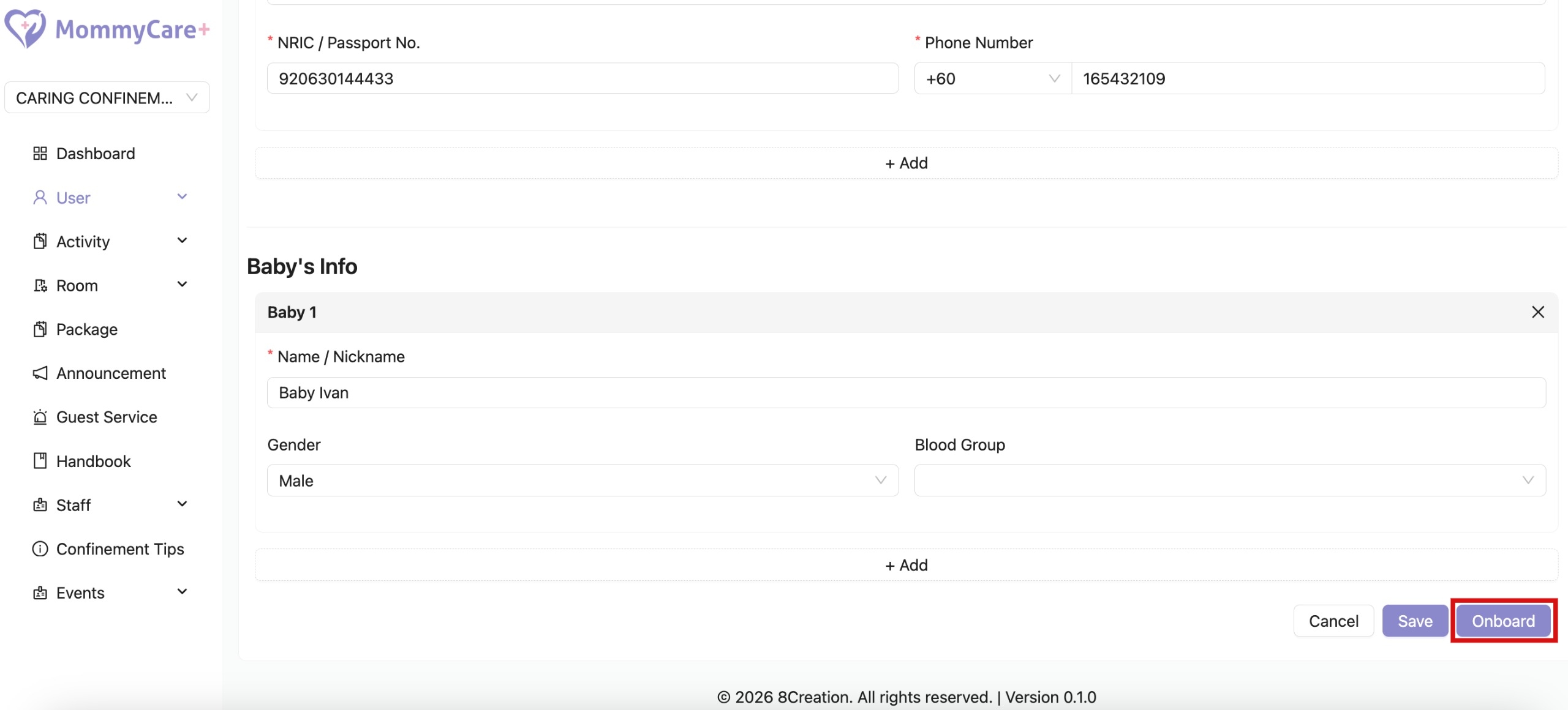The width and height of the screenshot is (1568, 710).
Task: Click the Save button
Action: [1414, 621]
